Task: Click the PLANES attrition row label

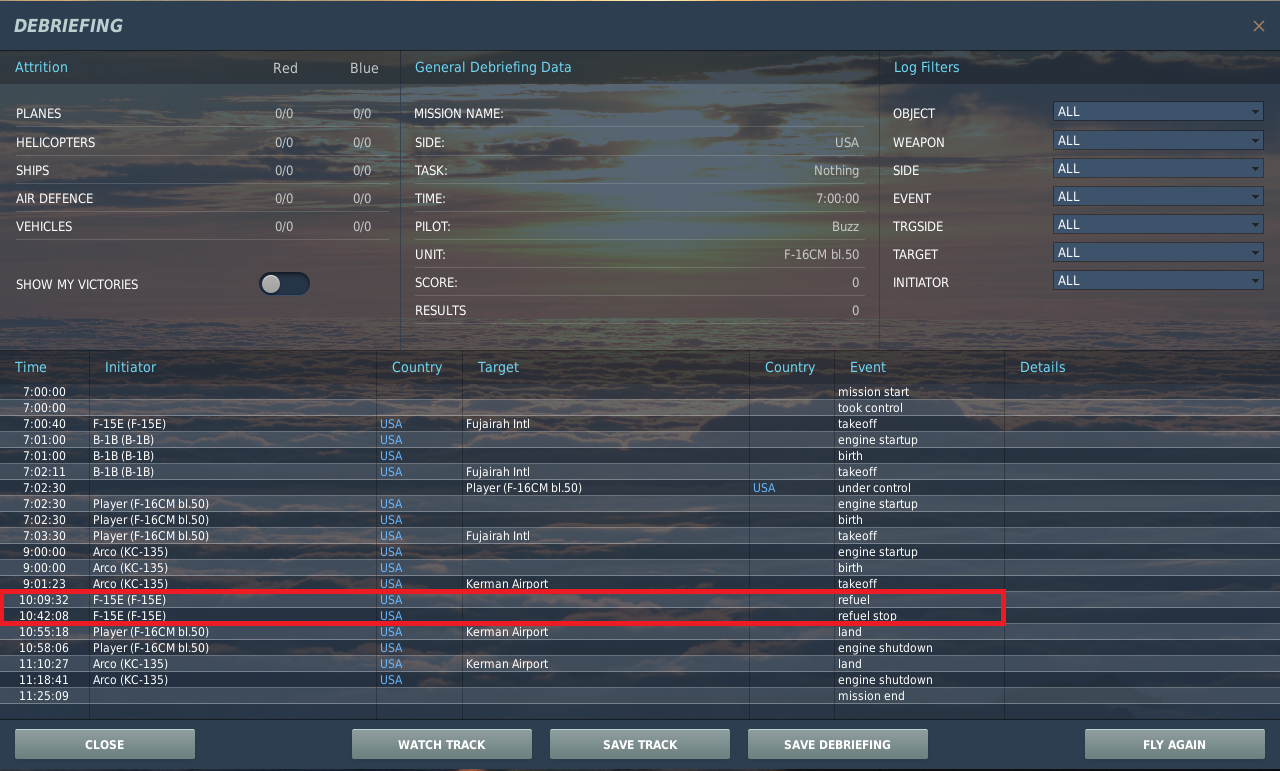Action: click(x=39, y=114)
